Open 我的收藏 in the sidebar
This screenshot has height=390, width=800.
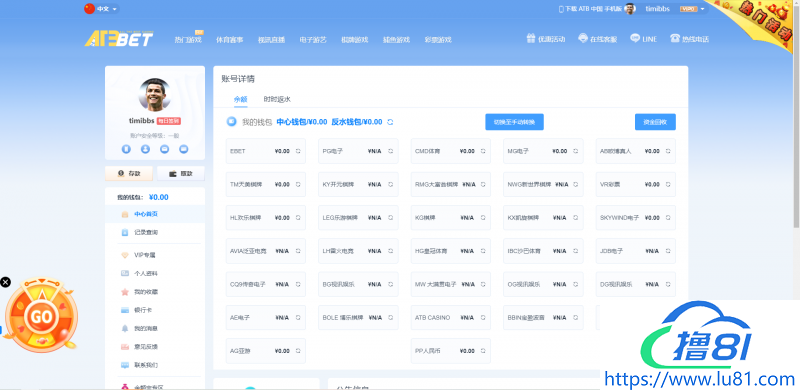(155, 292)
